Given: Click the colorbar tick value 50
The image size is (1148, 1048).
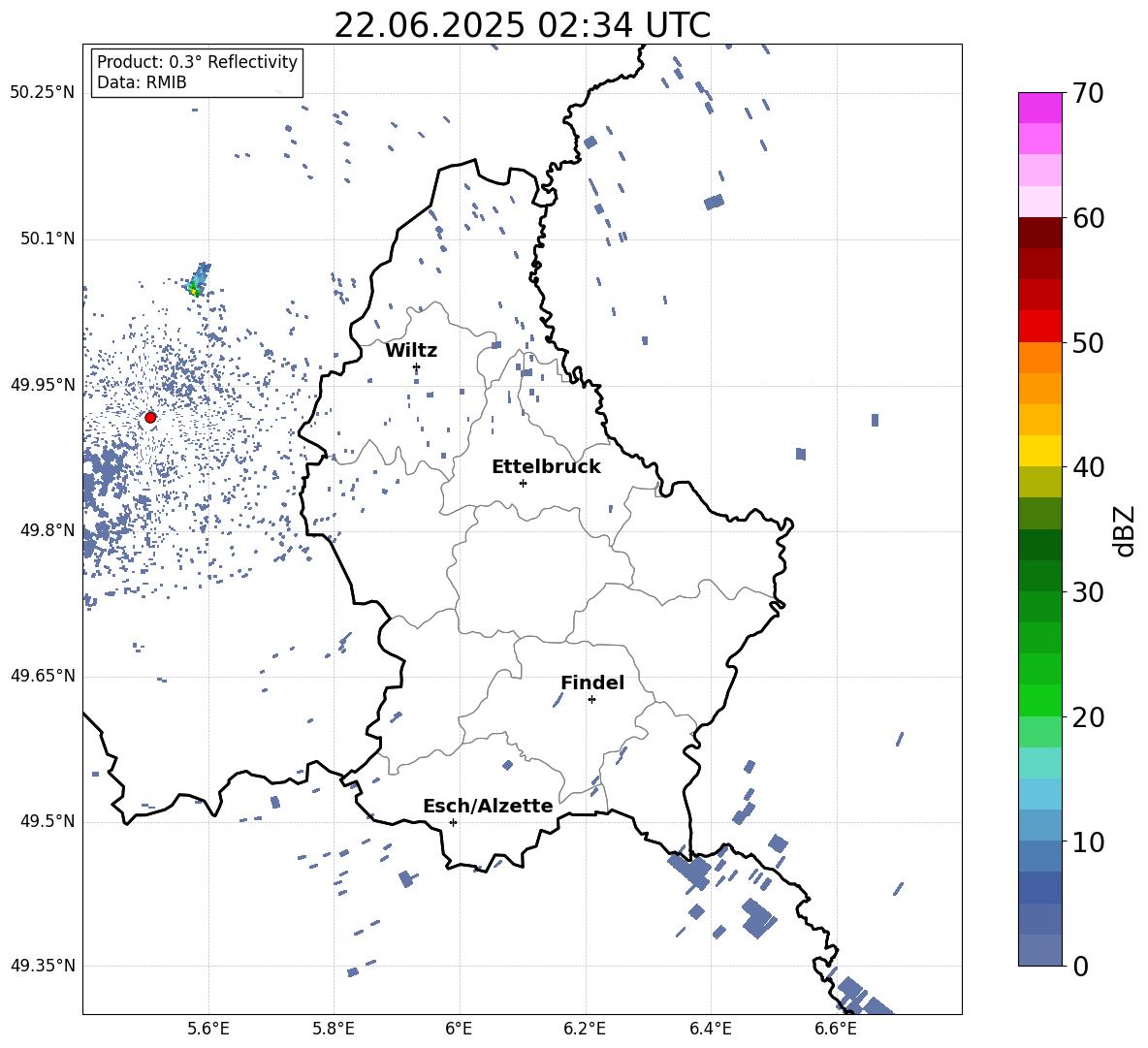Looking at the screenshot, I should [1088, 342].
